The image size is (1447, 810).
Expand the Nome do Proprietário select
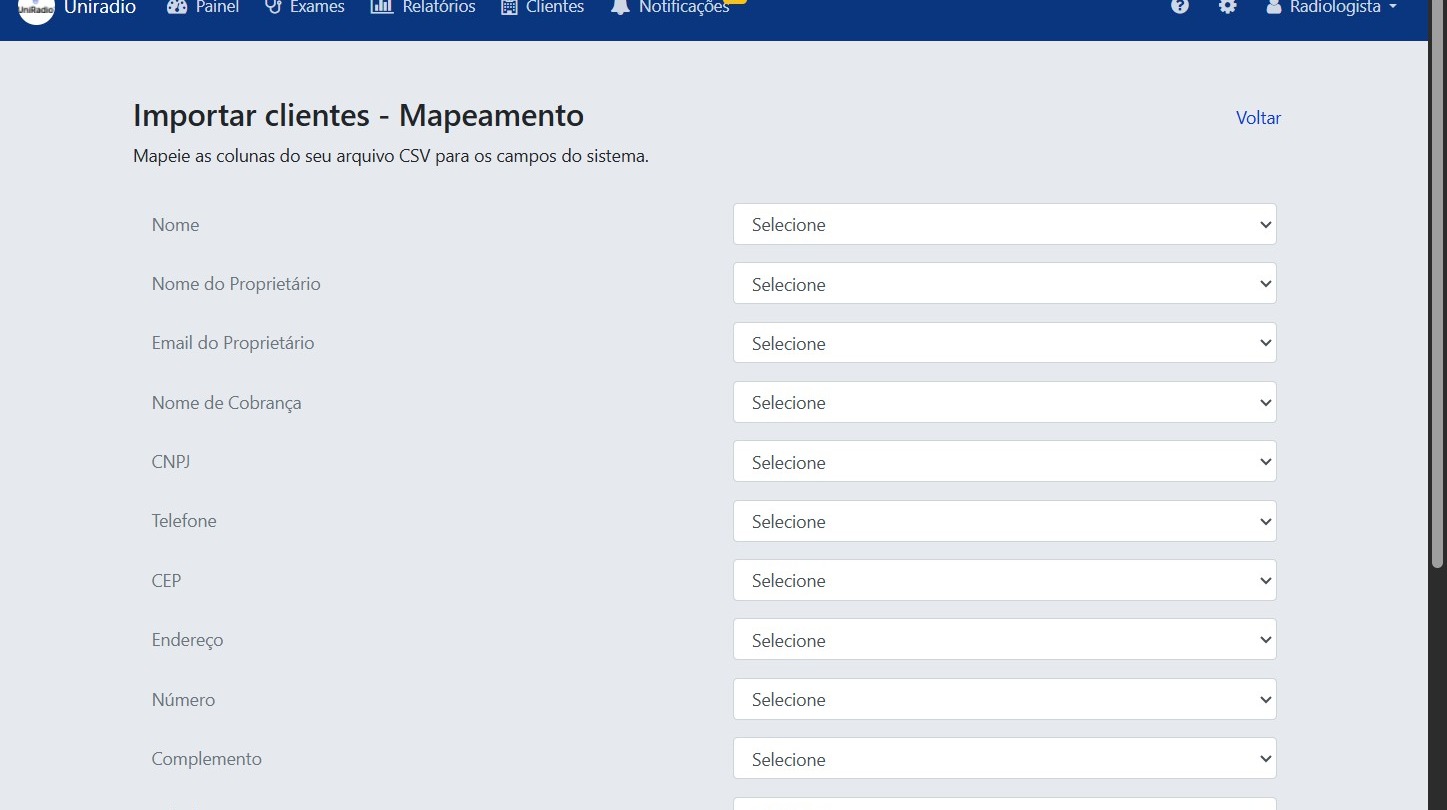click(x=1004, y=284)
